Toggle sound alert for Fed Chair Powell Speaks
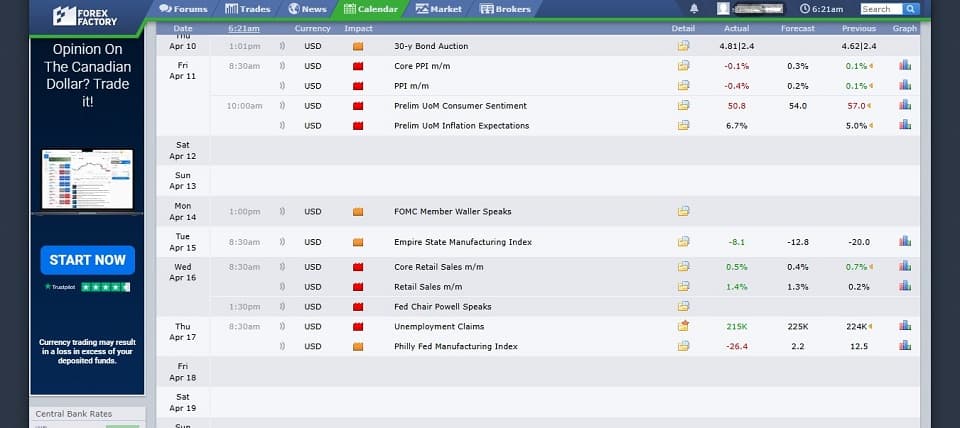The width and height of the screenshot is (960, 428). click(282, 307)
